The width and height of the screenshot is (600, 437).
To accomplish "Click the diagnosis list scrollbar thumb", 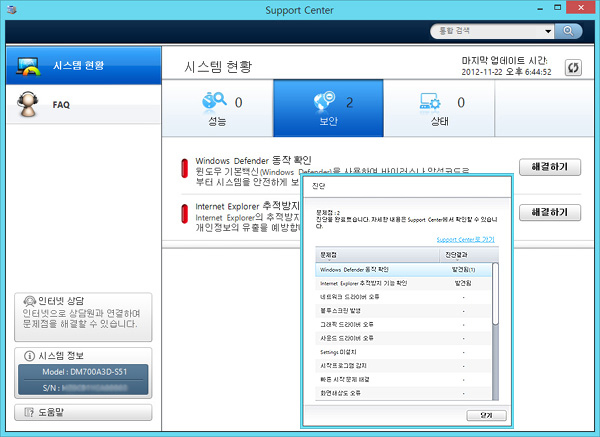I will click(496, 294).
